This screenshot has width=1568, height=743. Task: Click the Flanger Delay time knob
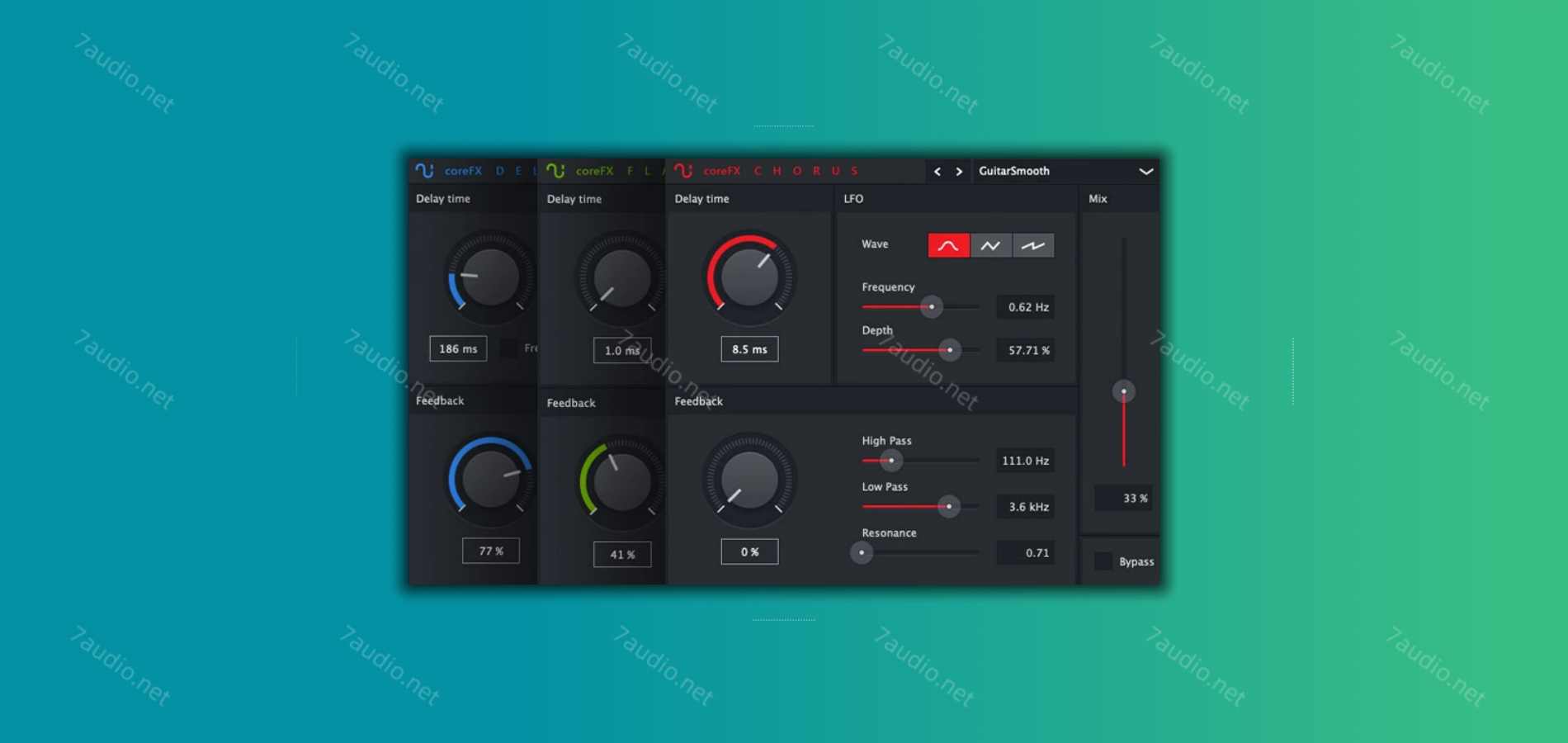[621, 277]
